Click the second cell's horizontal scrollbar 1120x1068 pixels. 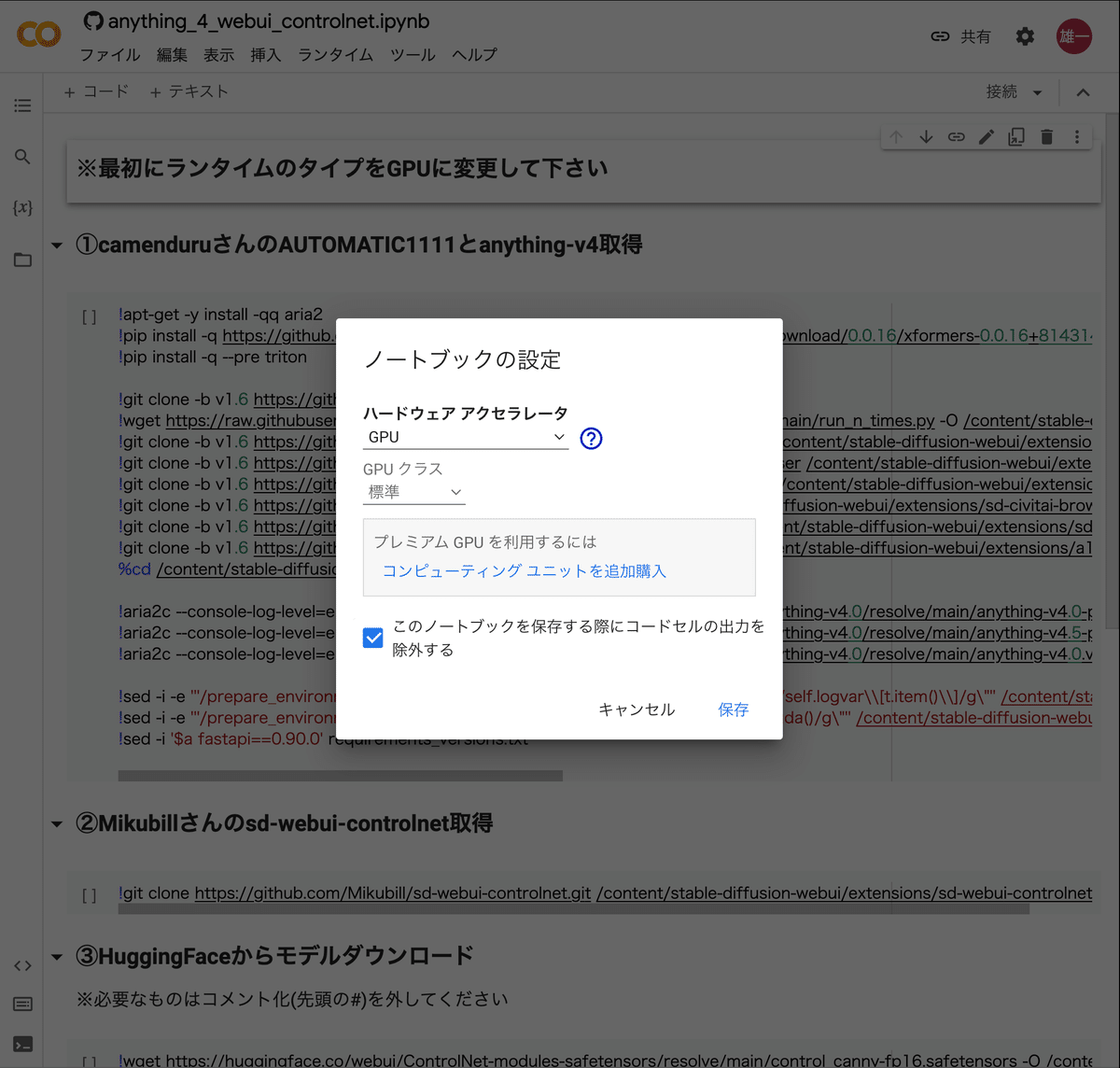[x=574, y=908]
